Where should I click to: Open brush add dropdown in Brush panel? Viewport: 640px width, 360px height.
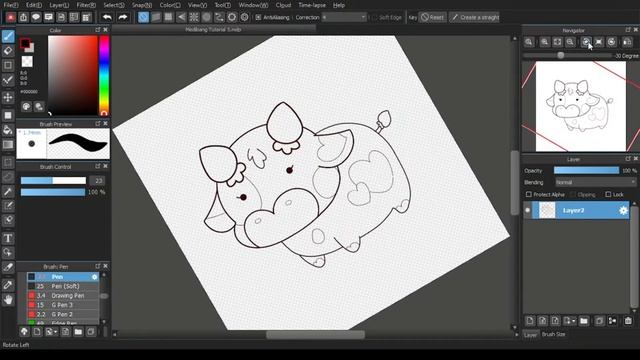click(x=56, y=332)
